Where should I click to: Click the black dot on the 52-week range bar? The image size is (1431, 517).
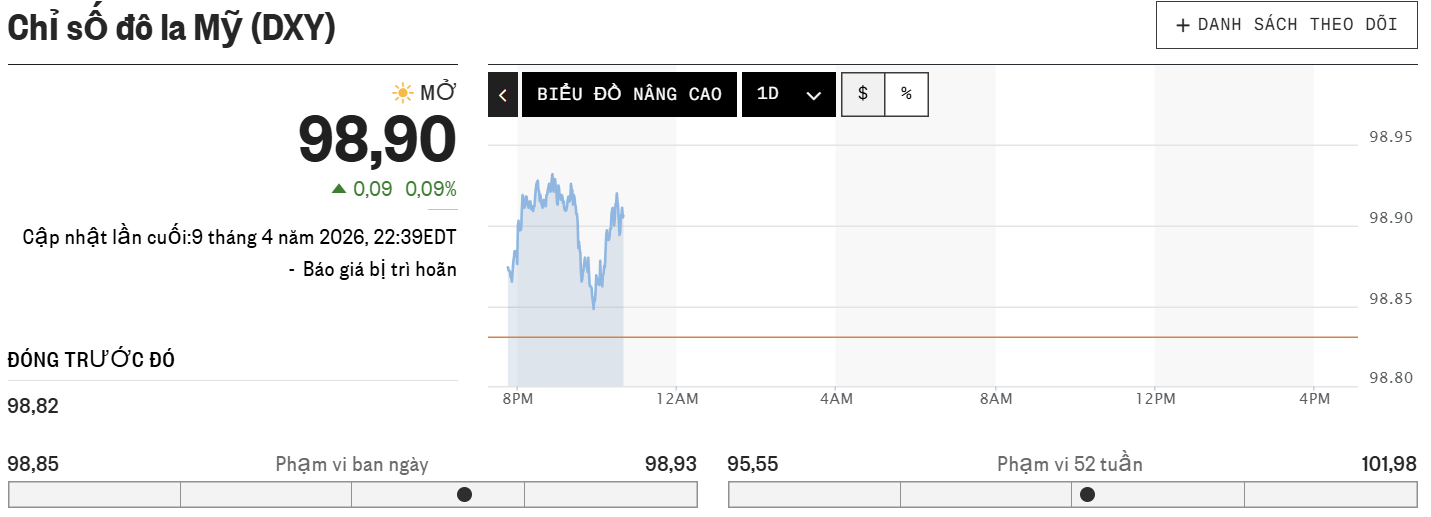tap(1087, 494)
